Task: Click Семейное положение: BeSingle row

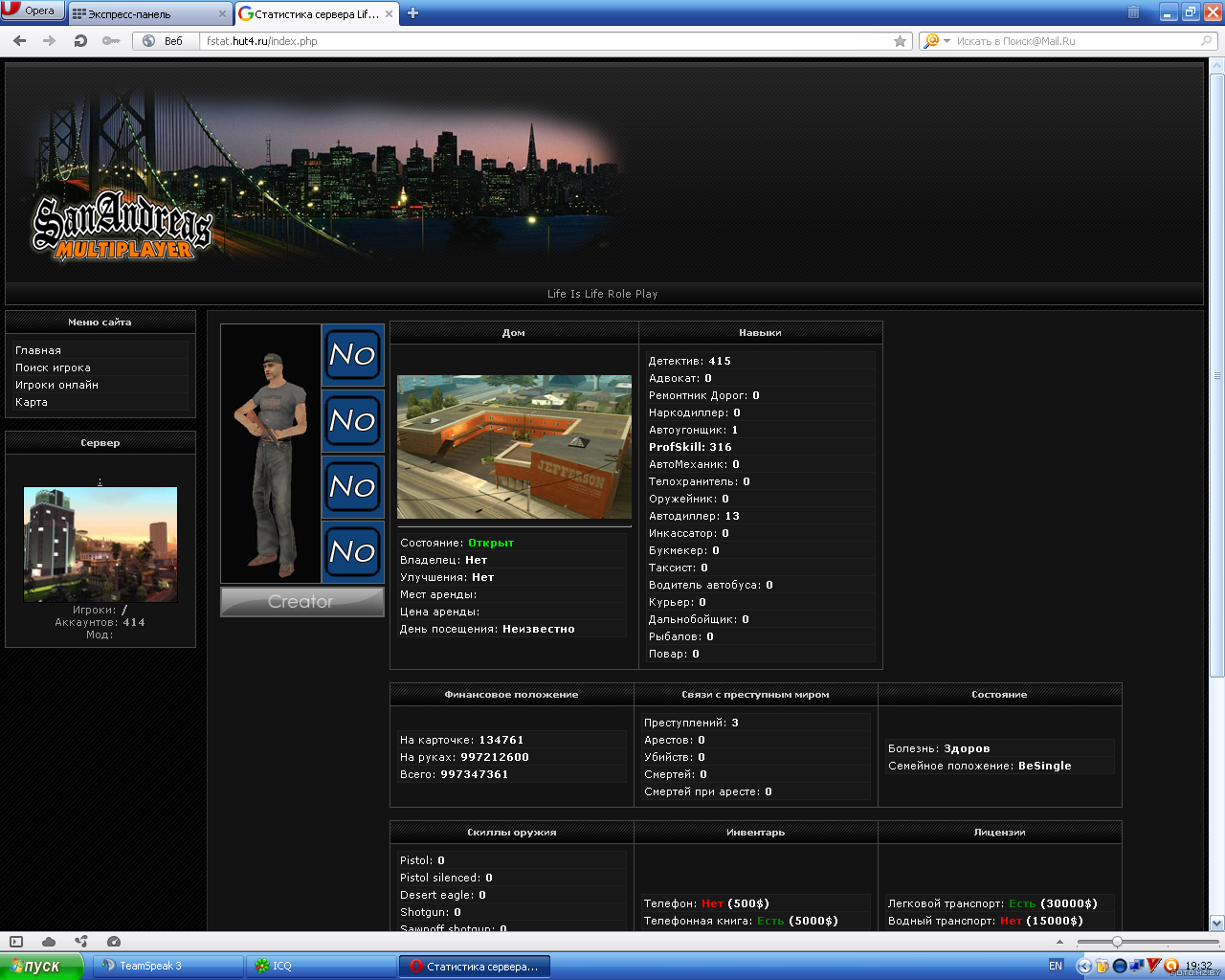Action: pos(999,766)
